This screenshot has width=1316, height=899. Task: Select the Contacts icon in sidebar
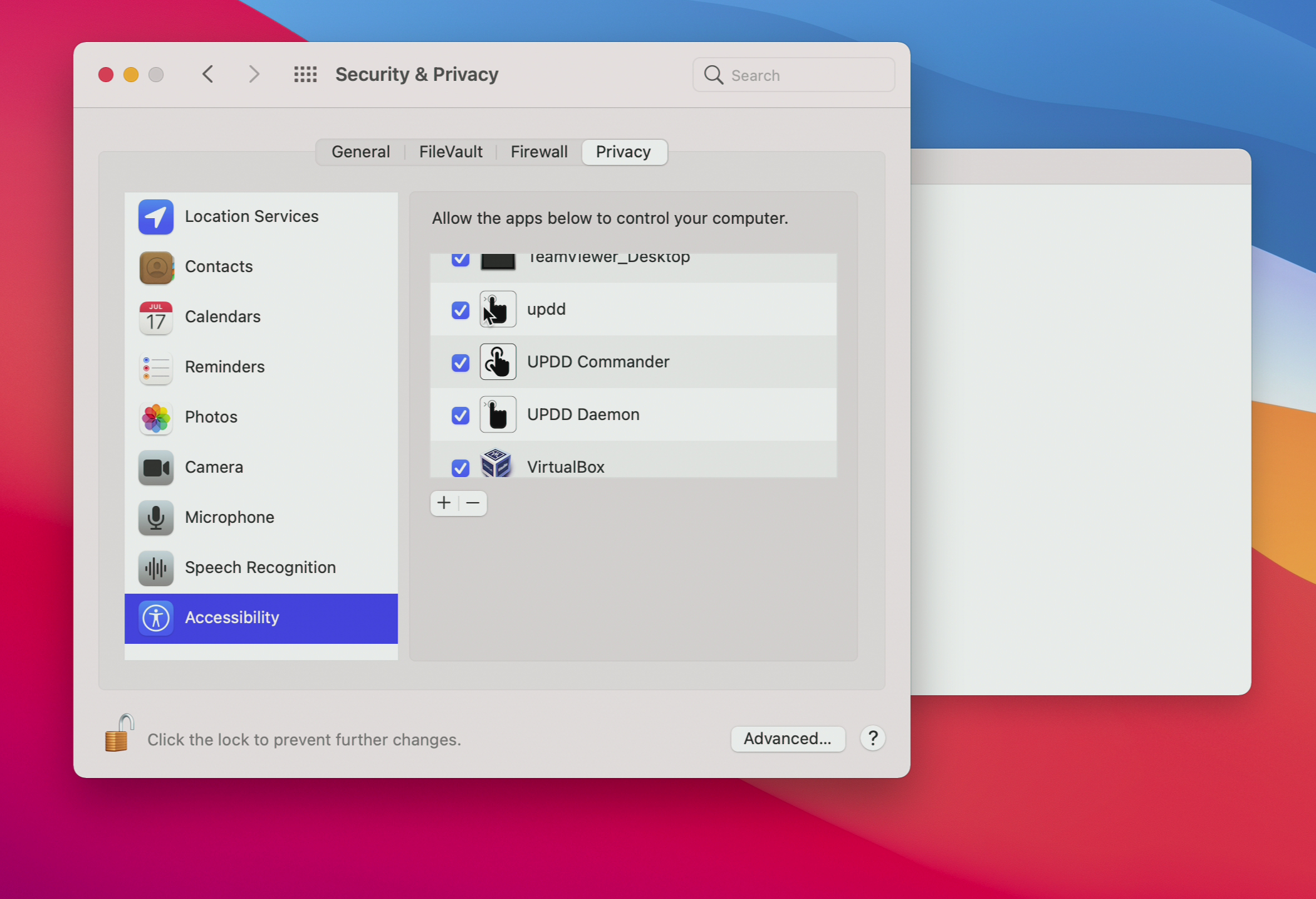[x=155, y=267]
